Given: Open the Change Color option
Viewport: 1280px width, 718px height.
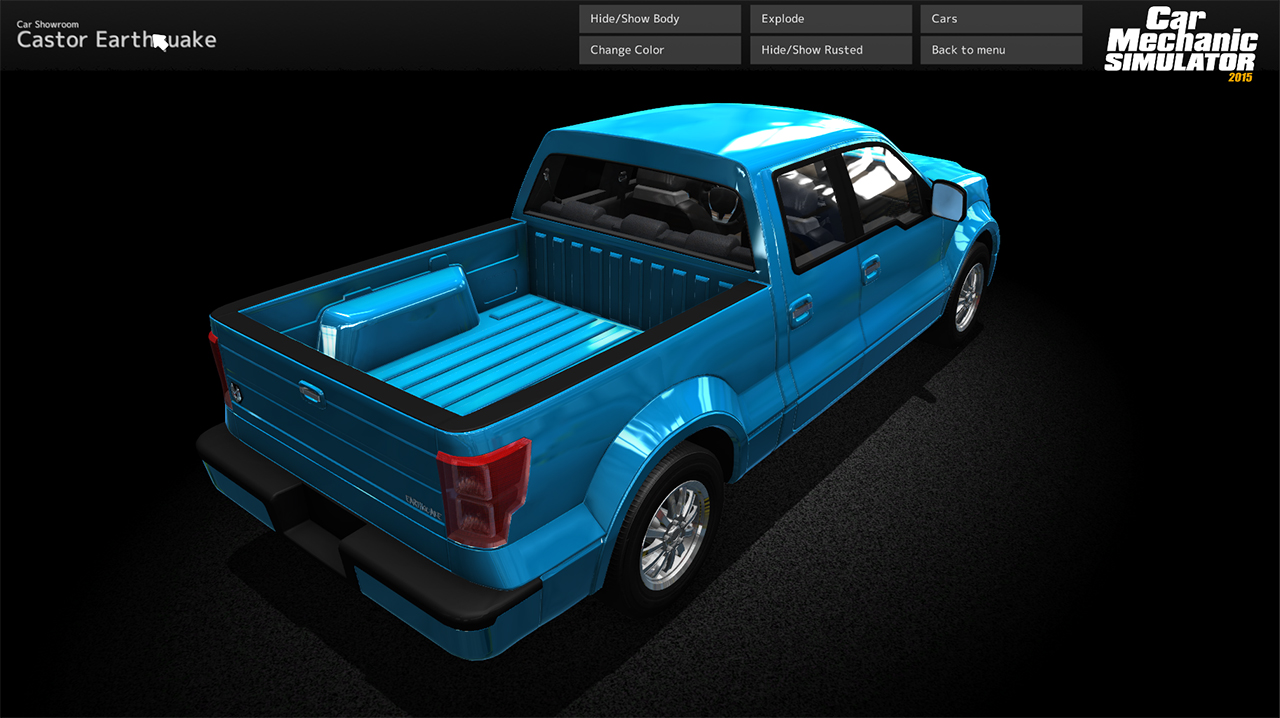Looking at the screenshot, I should [660, 50].
